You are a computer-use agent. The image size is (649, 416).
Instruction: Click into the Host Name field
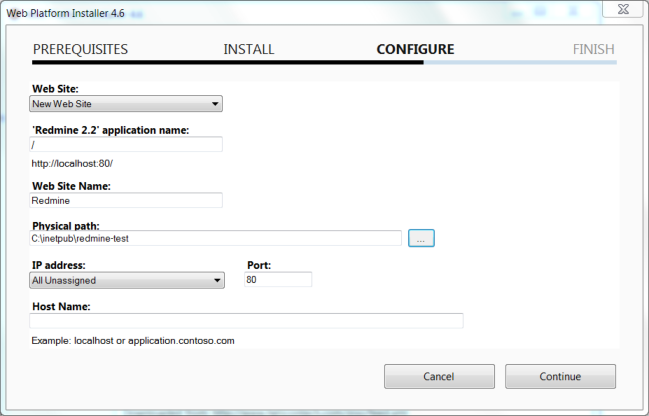246,321
